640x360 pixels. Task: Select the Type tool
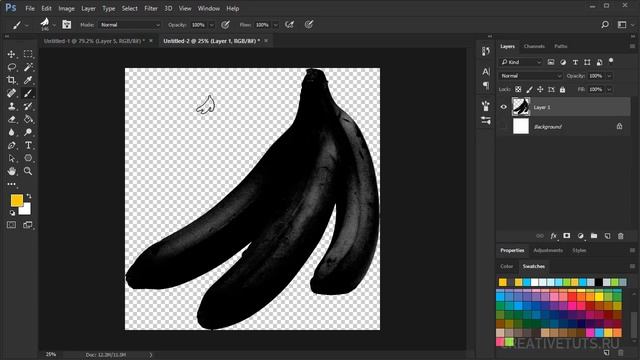pyautogui.click(x=28, y=145)
